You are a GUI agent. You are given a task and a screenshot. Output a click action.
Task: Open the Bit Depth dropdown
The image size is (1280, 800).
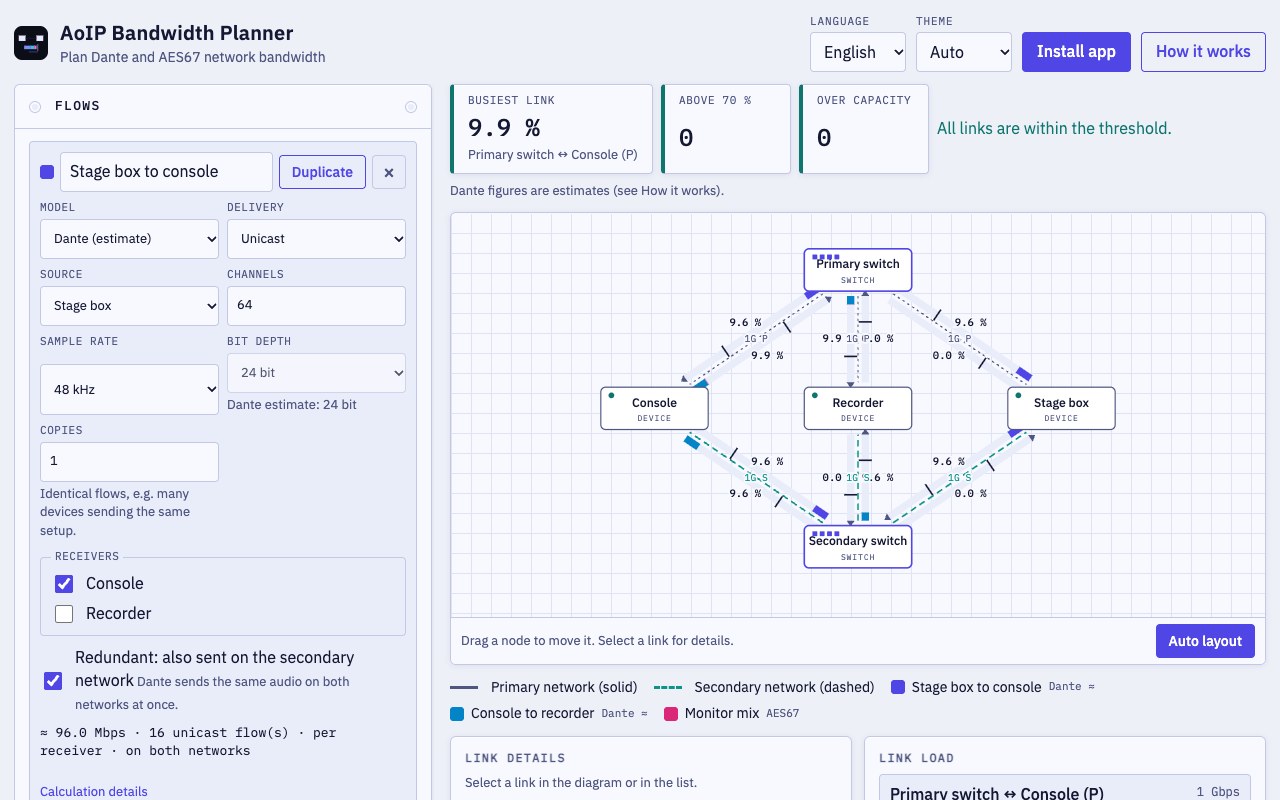[316, 373]
